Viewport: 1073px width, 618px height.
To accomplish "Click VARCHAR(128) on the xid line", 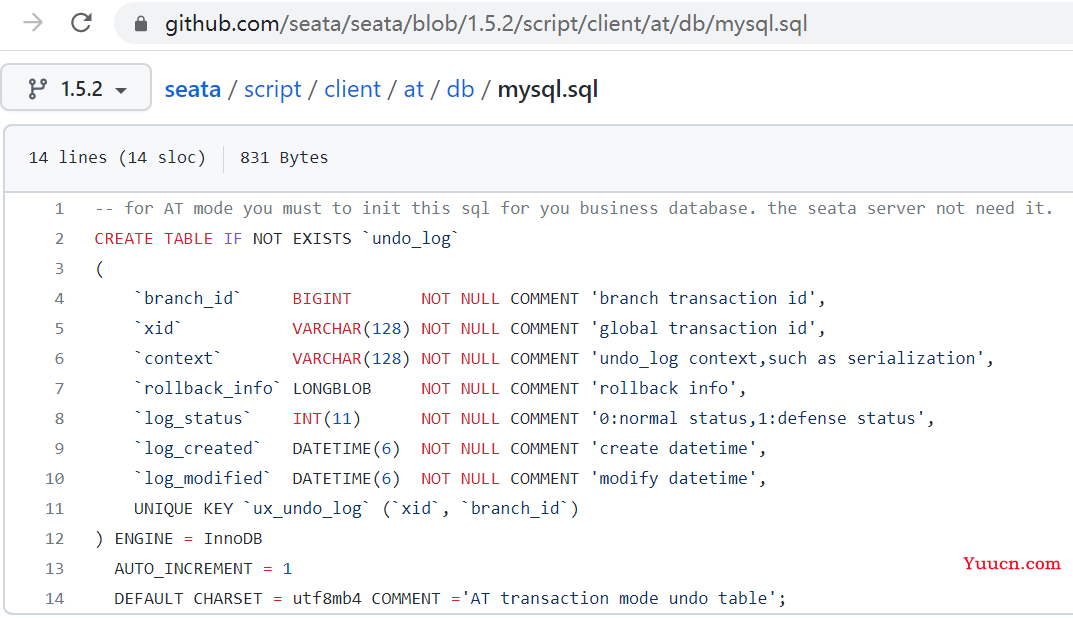I will click(x=351, y=329).
